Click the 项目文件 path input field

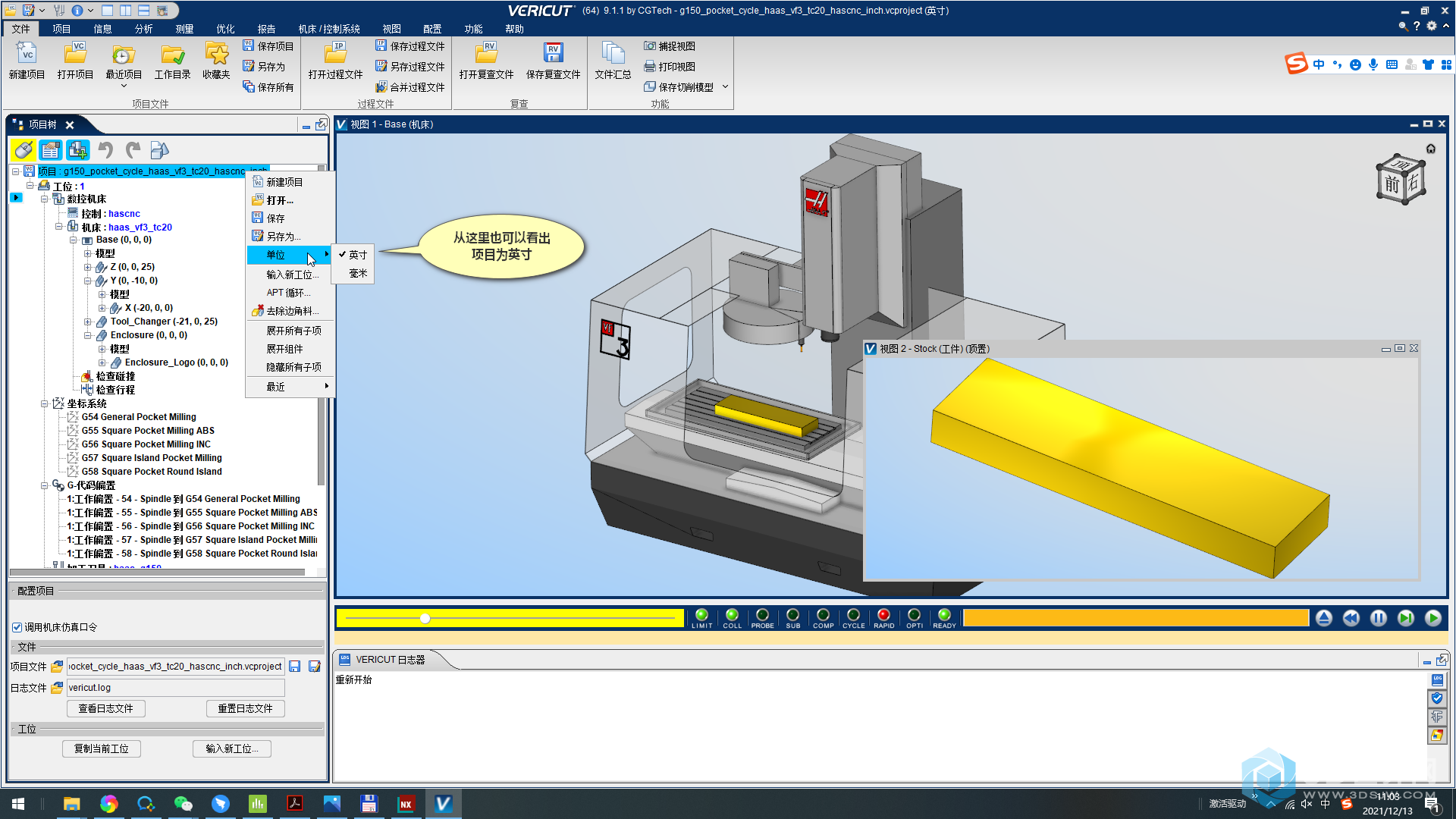coord(175,667)
